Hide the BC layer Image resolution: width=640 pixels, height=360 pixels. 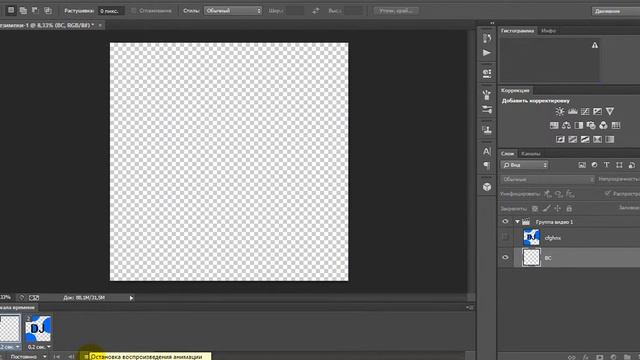pyautogui.click(x=505, y=258)
